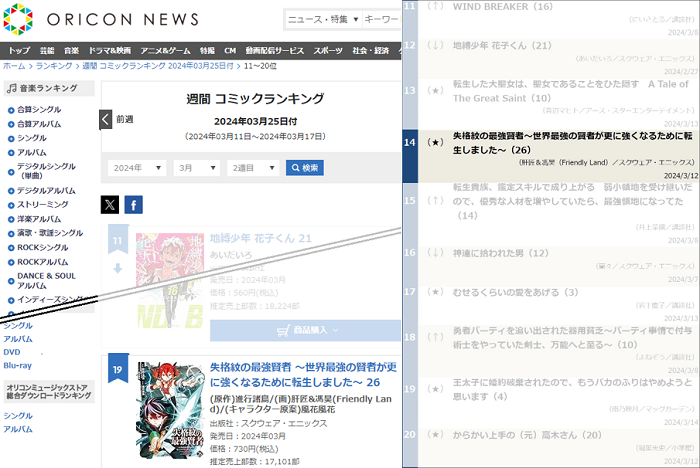Open the 3月 month dropdown

tap(197, 168)
